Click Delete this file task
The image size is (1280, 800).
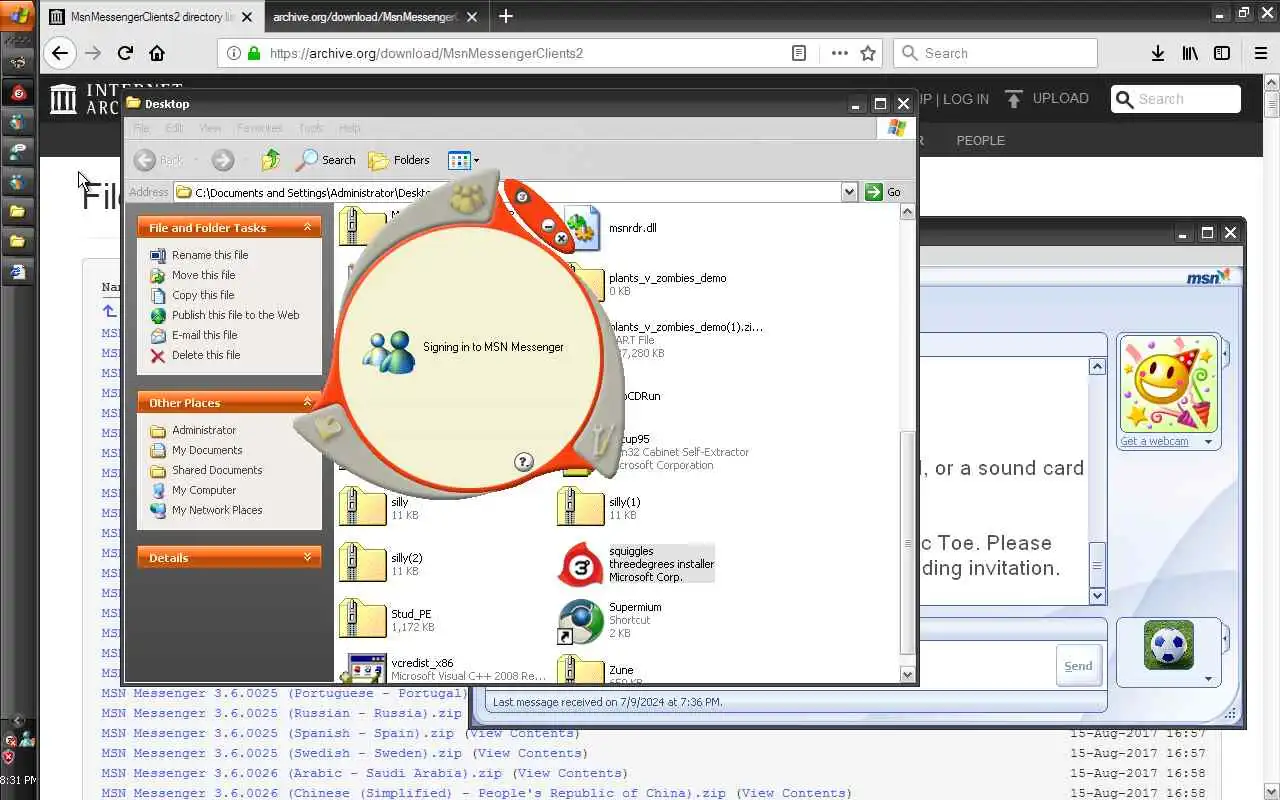point(206,355)
